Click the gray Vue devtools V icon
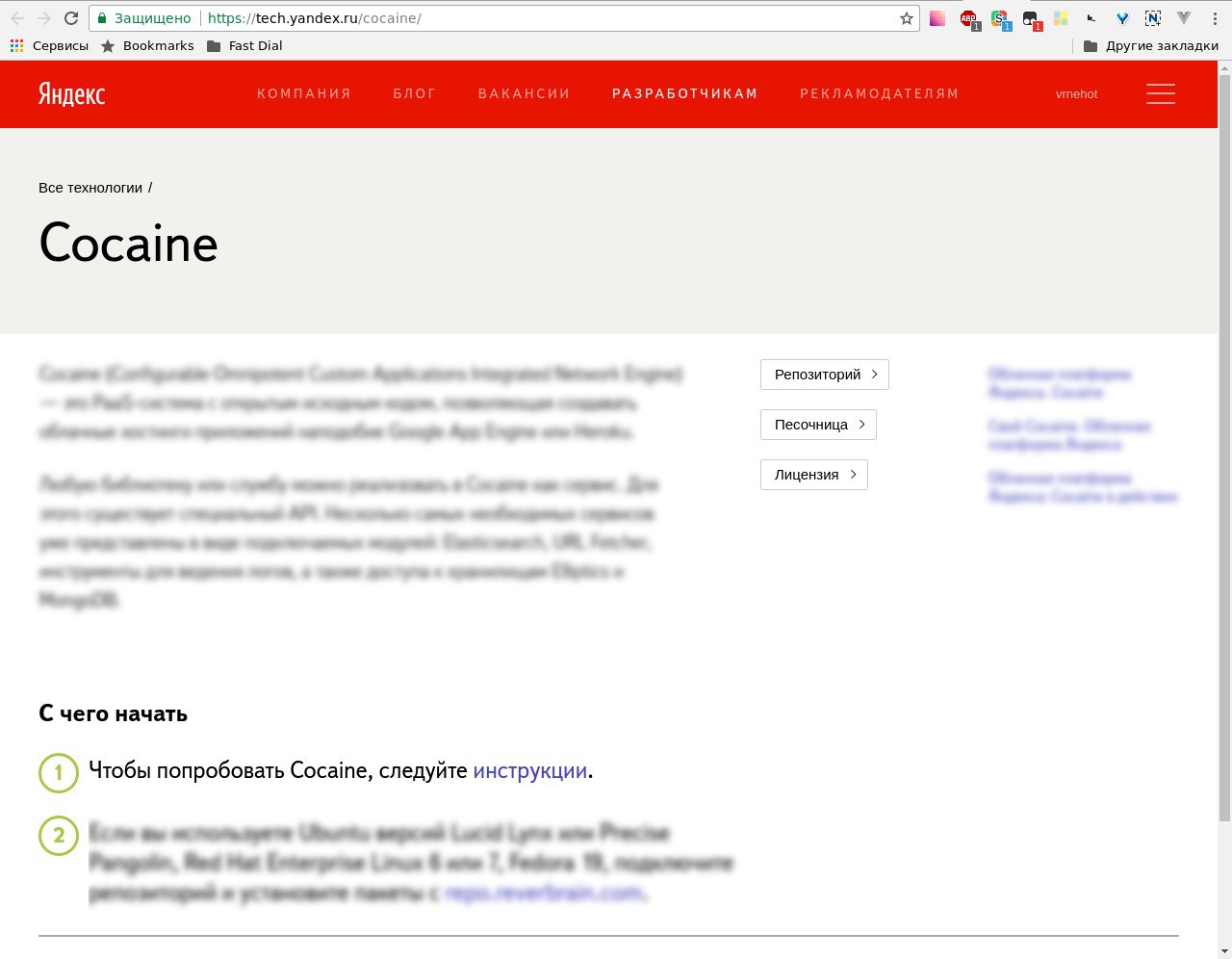The image size is (1232, 959). (x=1184, y=18)
